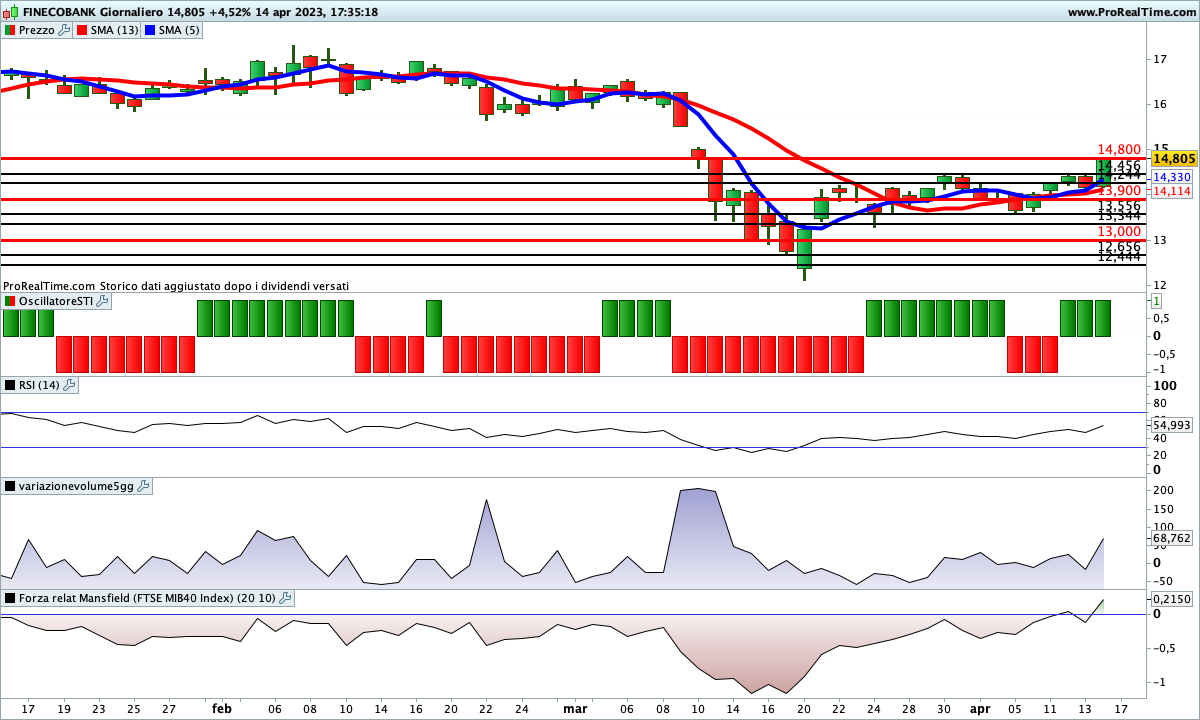
Task: Click the candlestick icon beside FINECOBANK
Action: click(10, 12)
